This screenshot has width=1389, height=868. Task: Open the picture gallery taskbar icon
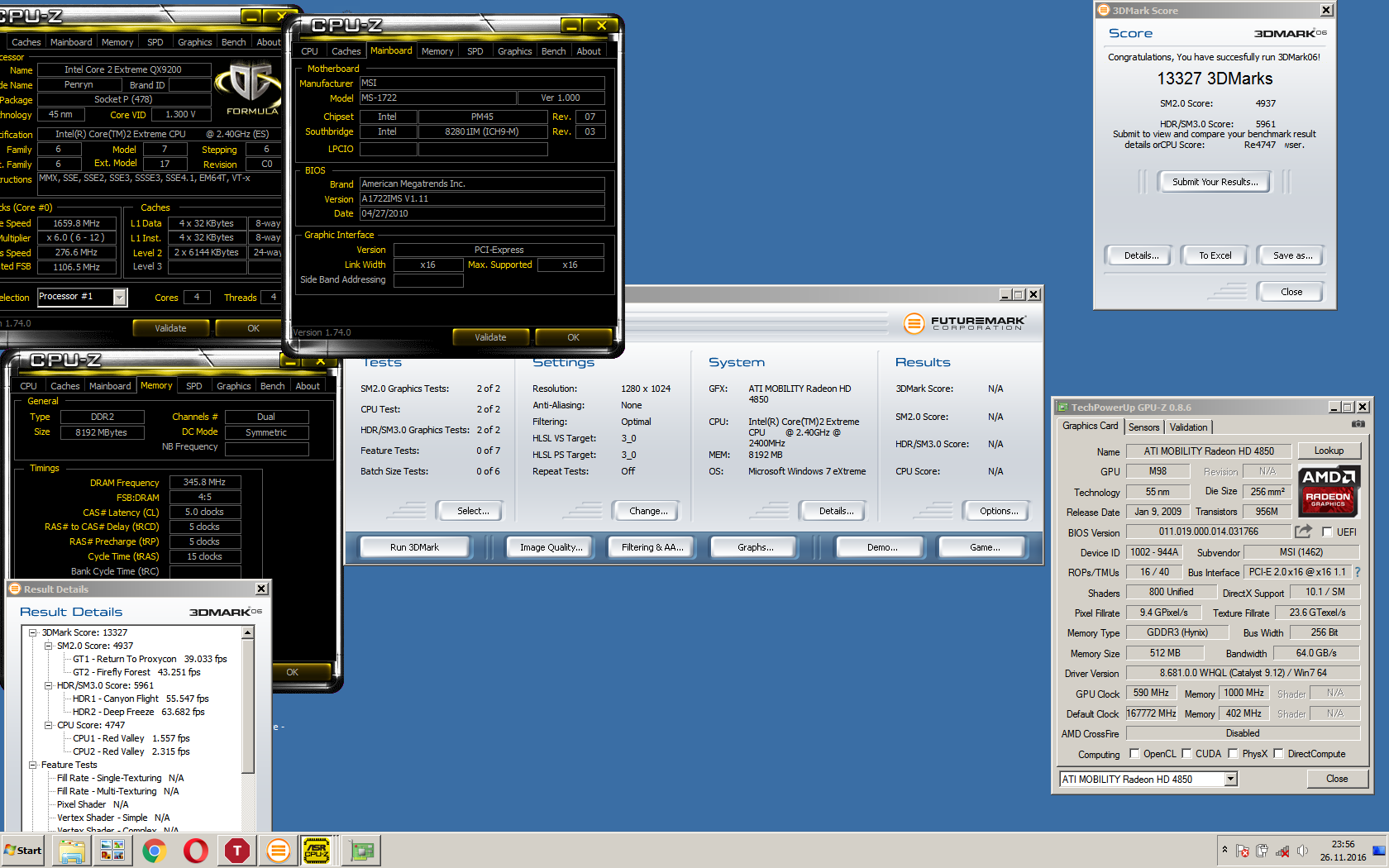[113, 850]
